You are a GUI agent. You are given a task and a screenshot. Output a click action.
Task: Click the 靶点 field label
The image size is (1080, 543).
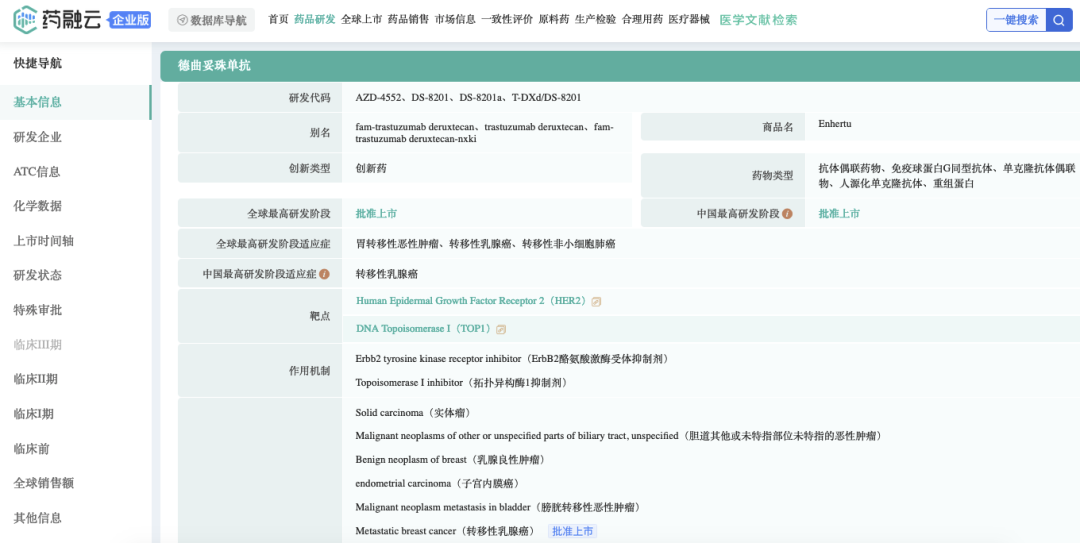(320, 316)
